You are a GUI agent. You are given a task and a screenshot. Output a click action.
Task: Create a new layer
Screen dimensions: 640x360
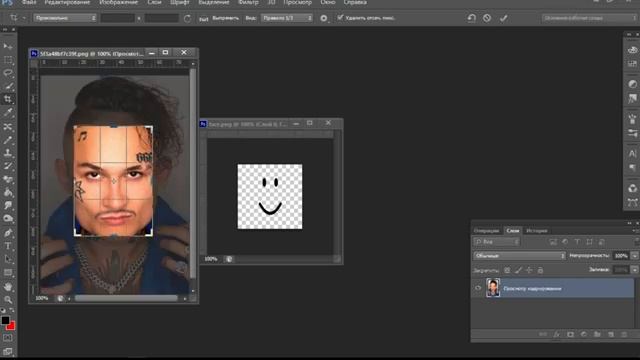611,334
